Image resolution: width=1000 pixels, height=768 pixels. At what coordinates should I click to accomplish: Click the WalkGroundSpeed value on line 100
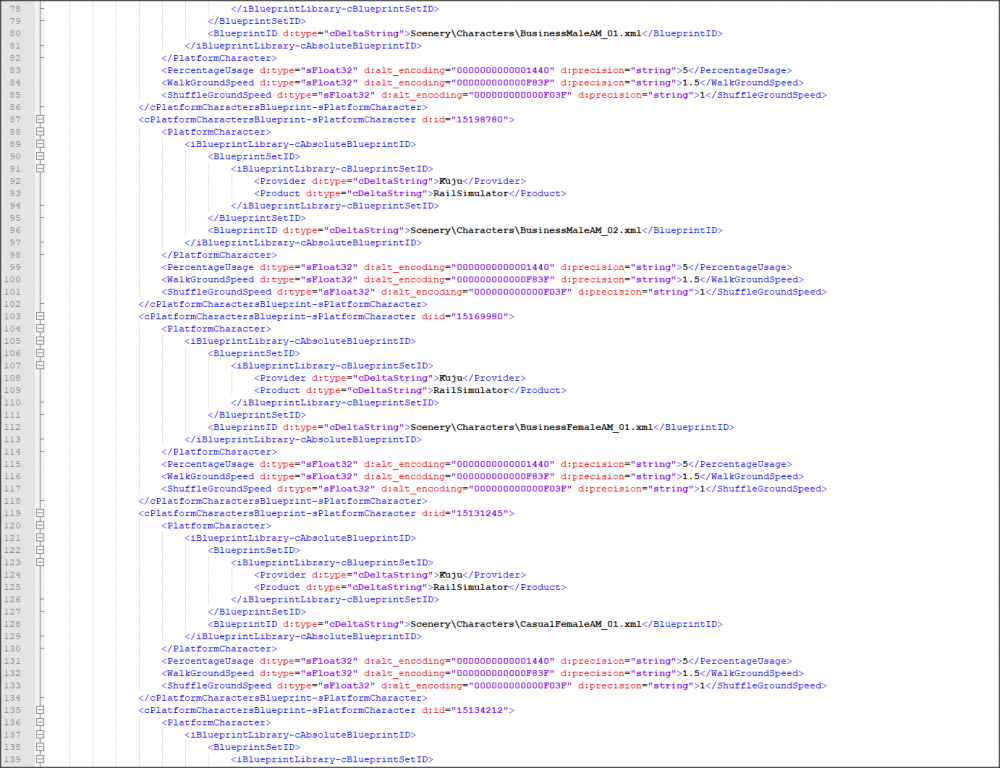pos(690,280)
